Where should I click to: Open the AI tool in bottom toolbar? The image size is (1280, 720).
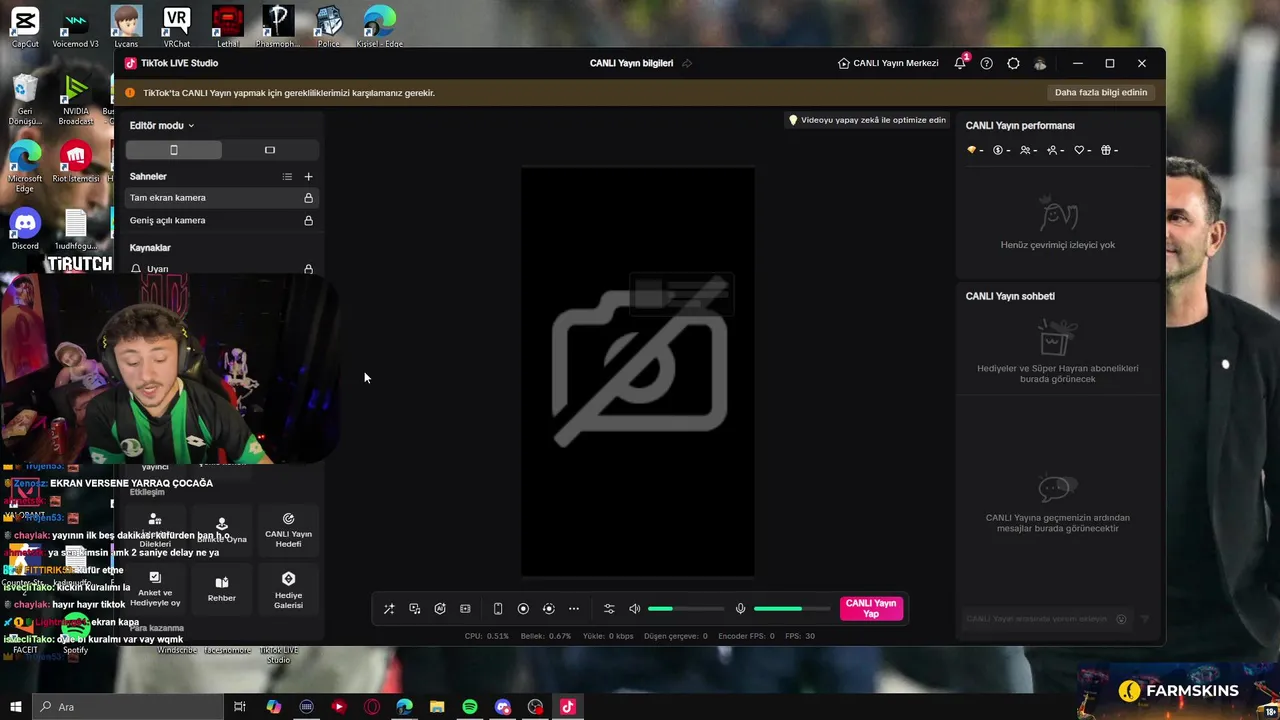(440, 609)
